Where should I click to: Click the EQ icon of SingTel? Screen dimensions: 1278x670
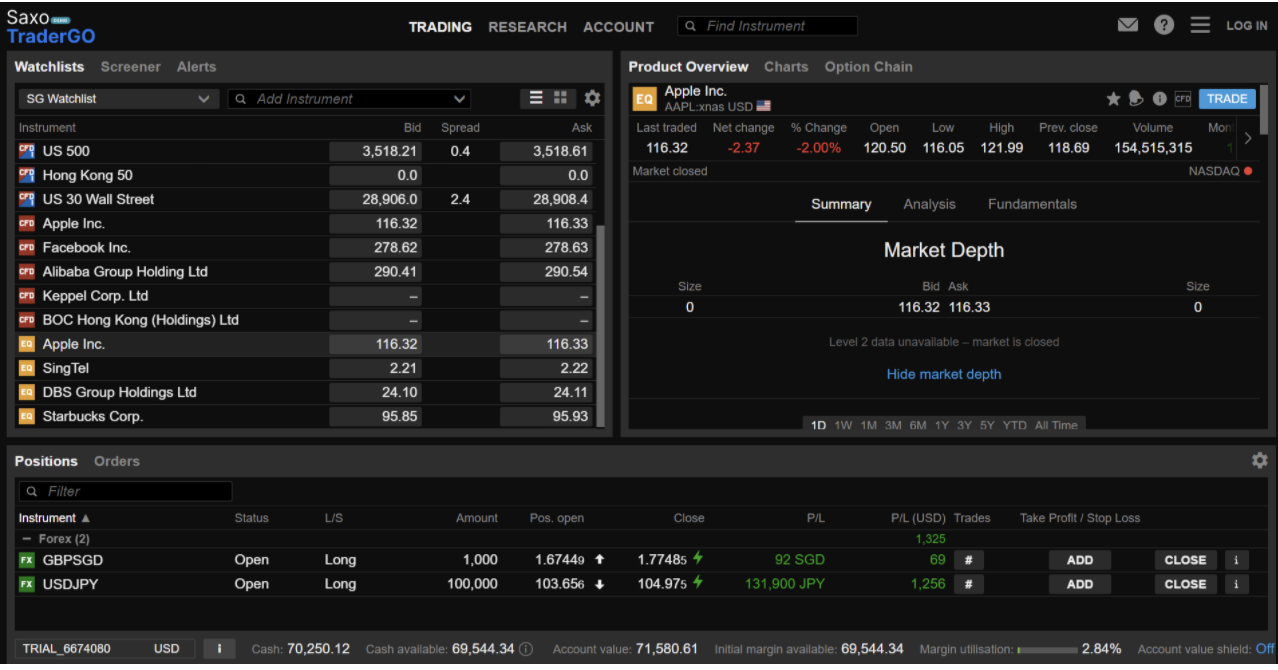coord(27,368)
